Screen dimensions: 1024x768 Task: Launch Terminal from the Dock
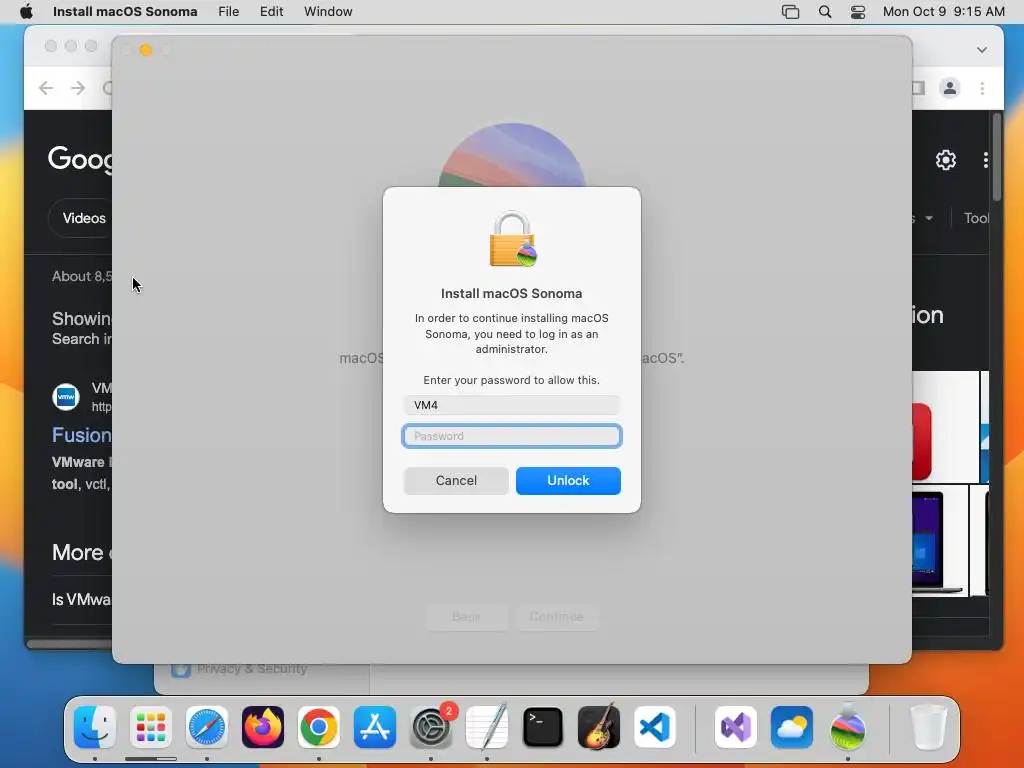click(x=543, y=727)
